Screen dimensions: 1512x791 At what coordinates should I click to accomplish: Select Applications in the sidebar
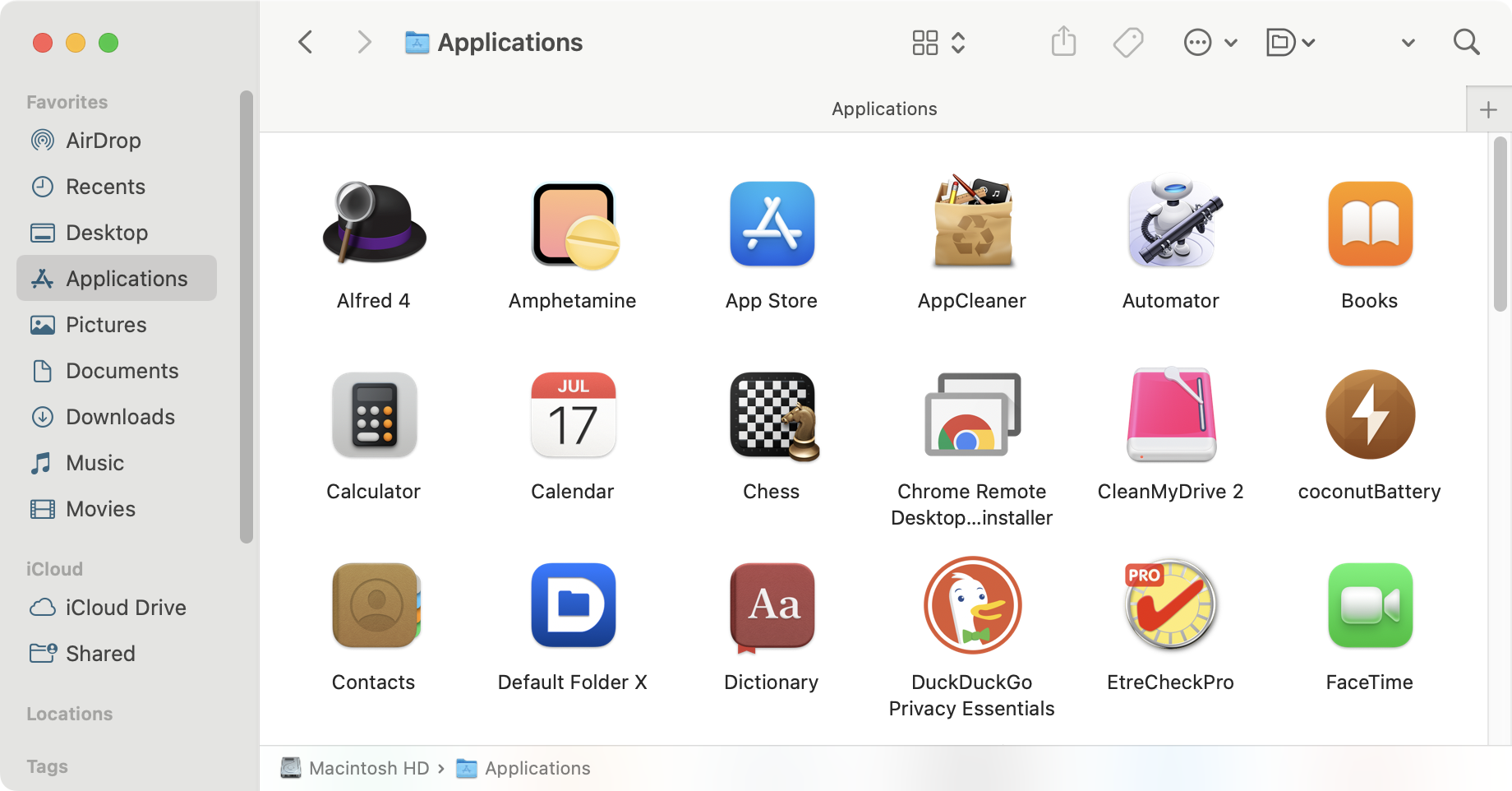click(x=117, y=278)
